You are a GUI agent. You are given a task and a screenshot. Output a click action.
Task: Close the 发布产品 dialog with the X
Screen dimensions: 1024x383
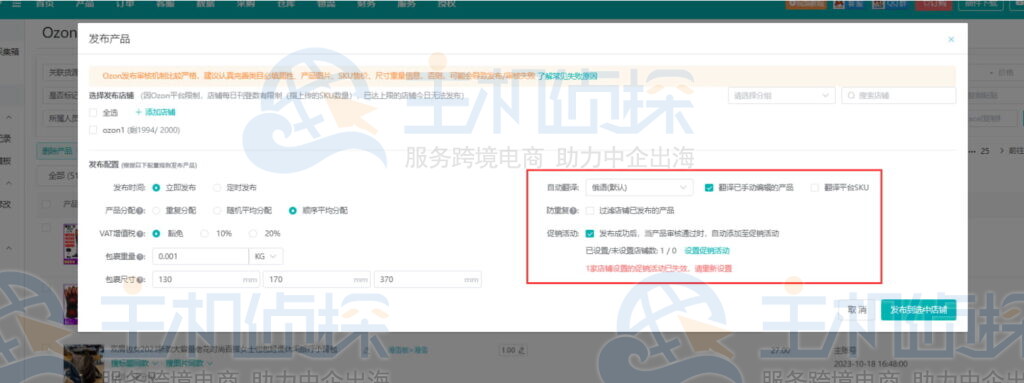(x=951, y=39)
